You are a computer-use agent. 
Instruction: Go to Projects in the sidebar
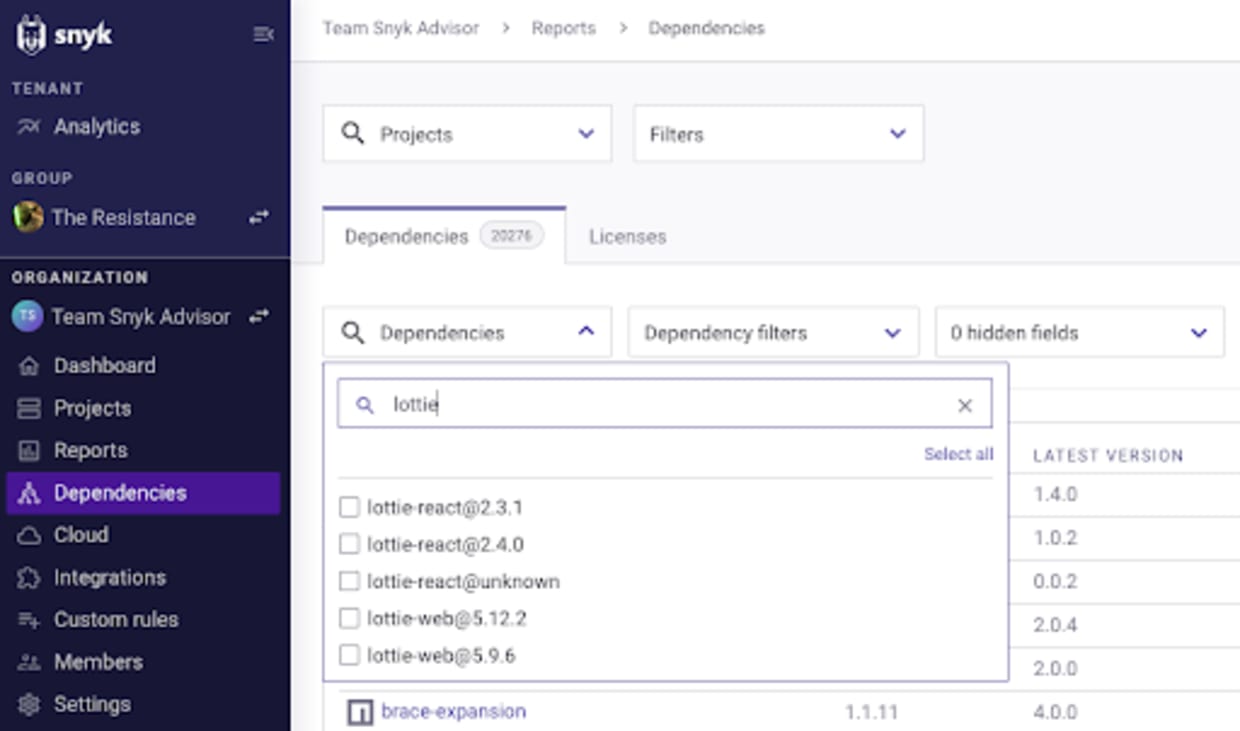point(92,408)
